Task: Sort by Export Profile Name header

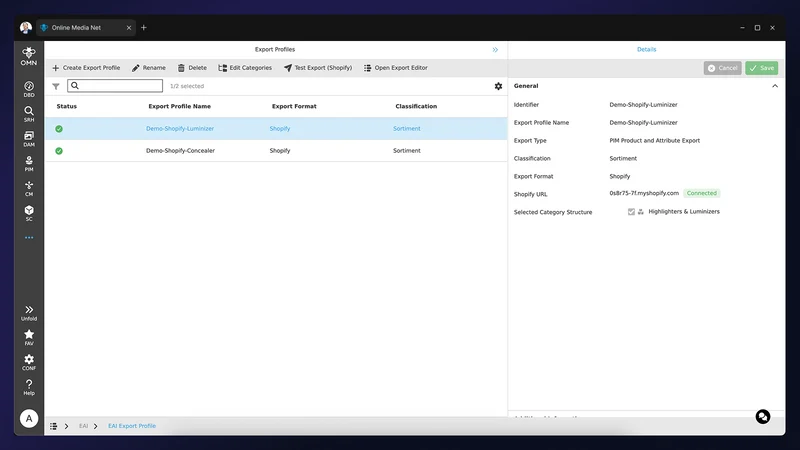Action: tap(180, 106)
